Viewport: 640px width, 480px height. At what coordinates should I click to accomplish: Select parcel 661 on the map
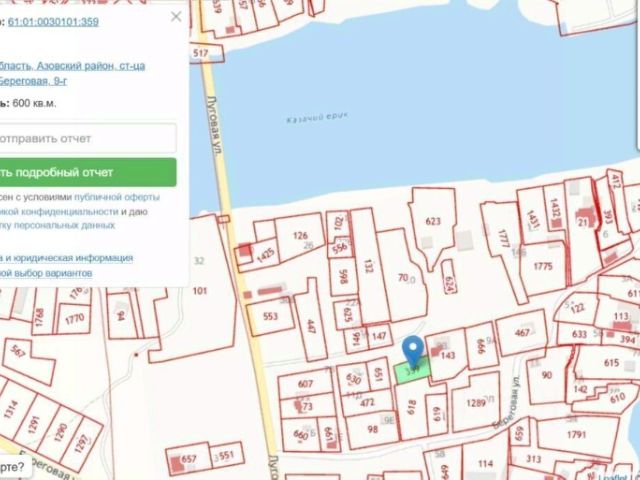(329, 433)
